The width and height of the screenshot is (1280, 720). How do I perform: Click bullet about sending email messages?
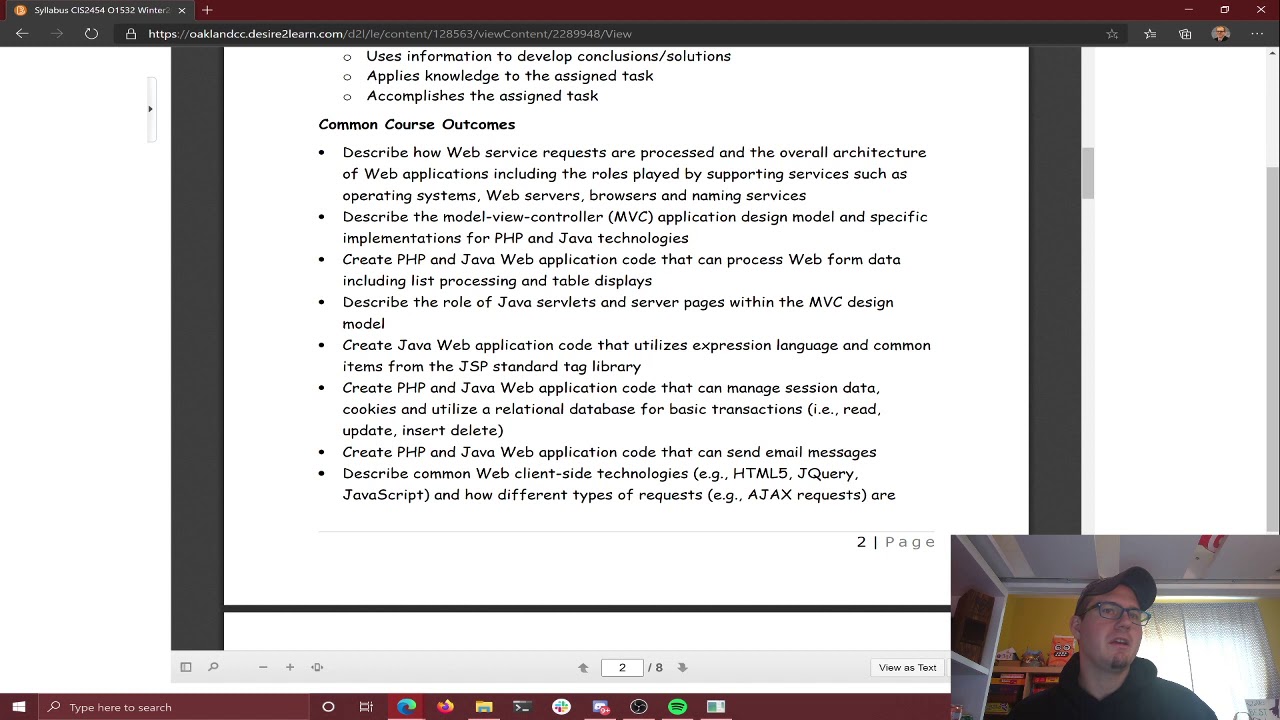(609, 452)
